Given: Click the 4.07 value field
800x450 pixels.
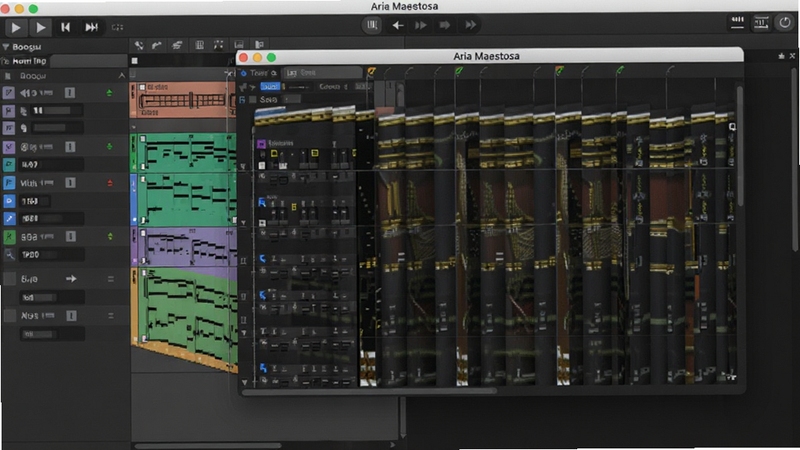Looking at the screenshot, I should pyautogui.click(x=51, y=164).
